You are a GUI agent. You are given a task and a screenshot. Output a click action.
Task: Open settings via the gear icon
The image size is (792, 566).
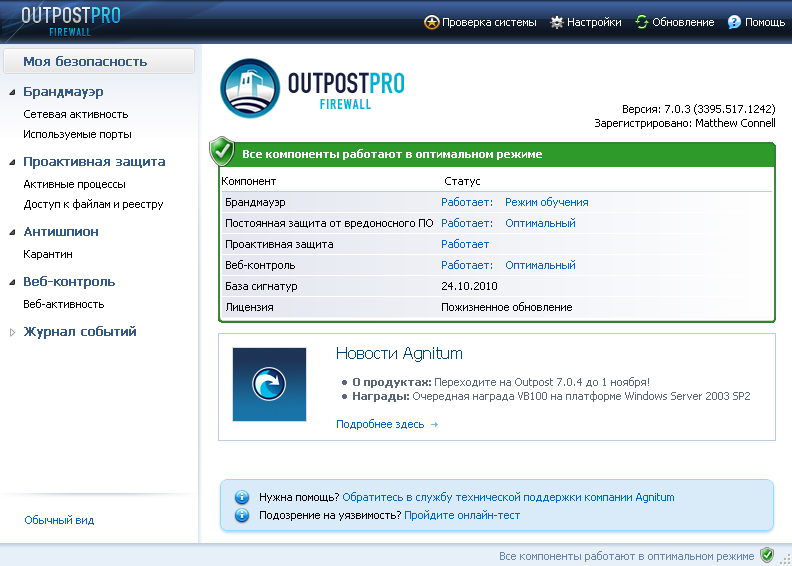point(557,22)
